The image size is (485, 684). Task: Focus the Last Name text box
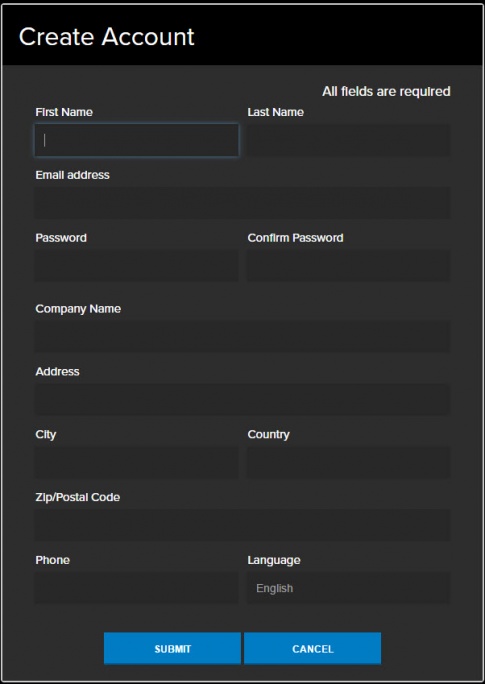click(348, 140)
